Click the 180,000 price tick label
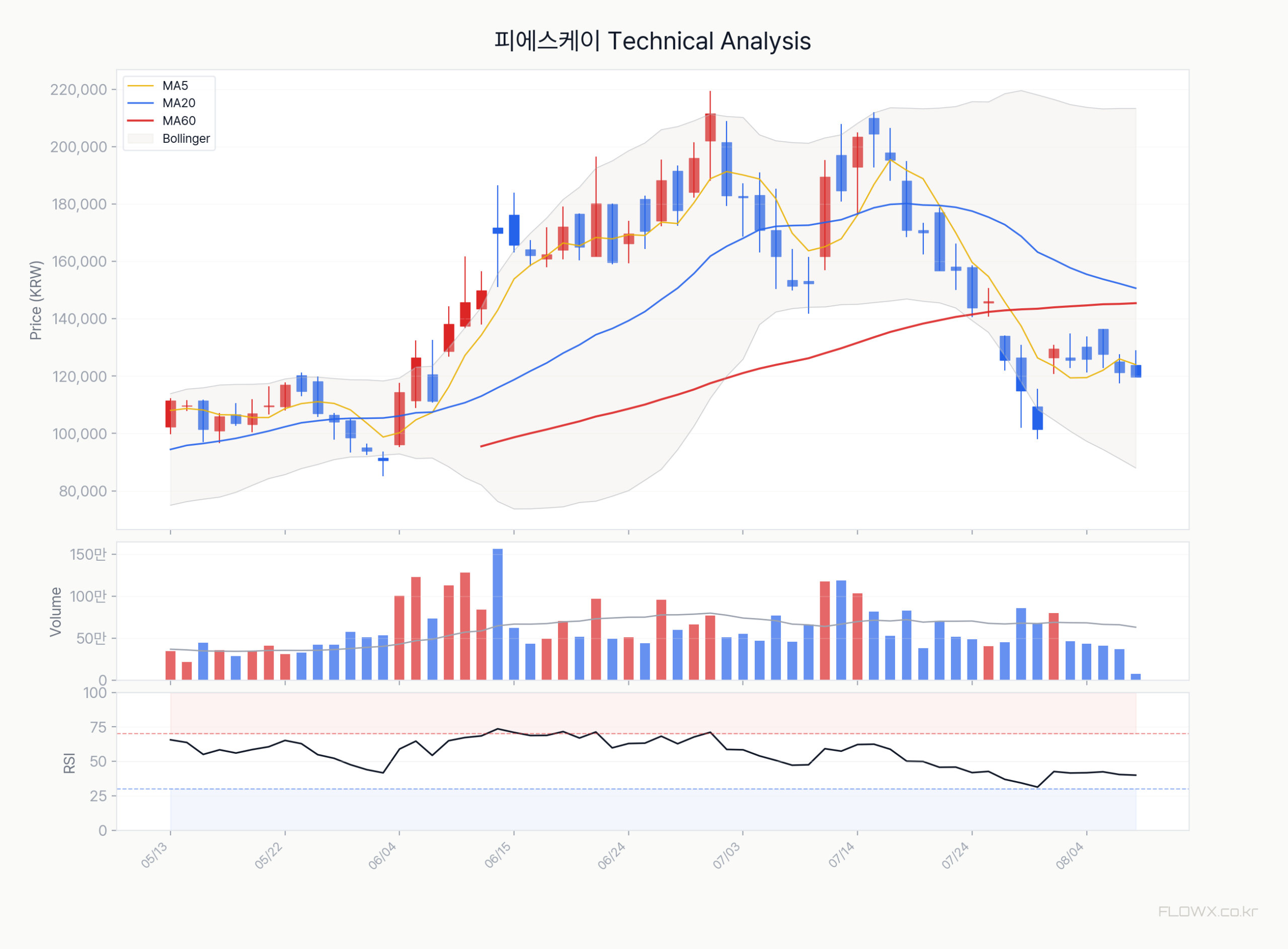1288x949 pixels. pyautogui.click(x=80, y=204)
